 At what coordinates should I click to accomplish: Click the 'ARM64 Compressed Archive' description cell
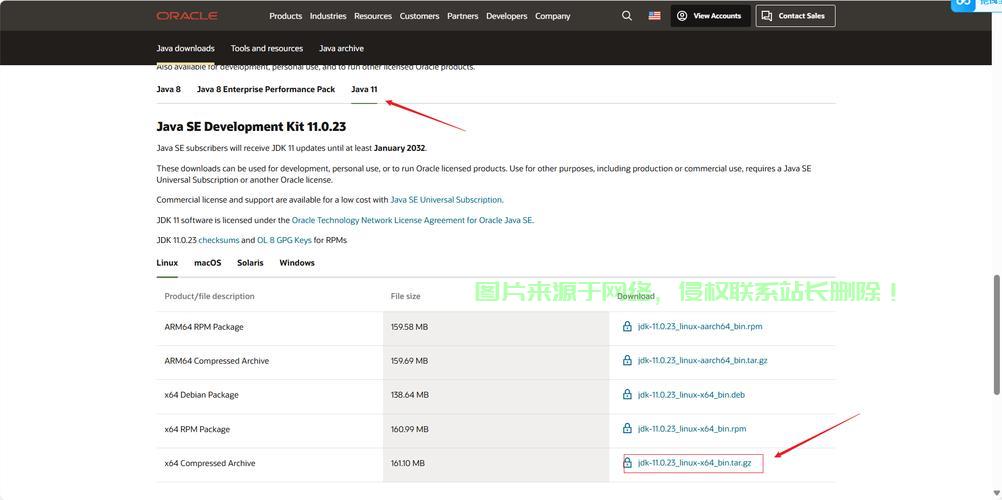(x=270, y=361)
